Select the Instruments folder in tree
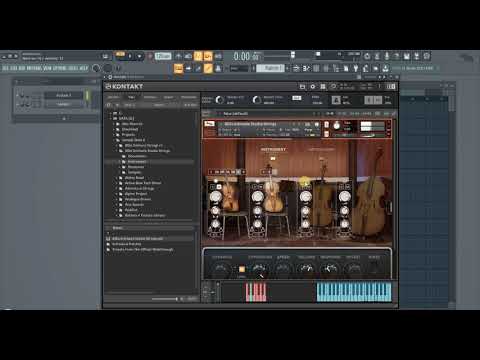Image resolution: width=480 pixels, height=360 pixels. click(137, 162)
